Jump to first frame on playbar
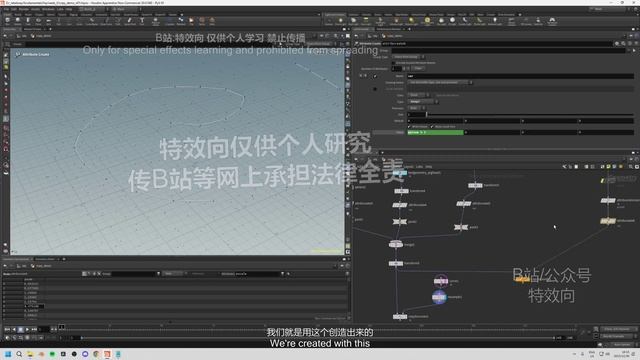Screen dimensions: 640x360 pos(7,329)
